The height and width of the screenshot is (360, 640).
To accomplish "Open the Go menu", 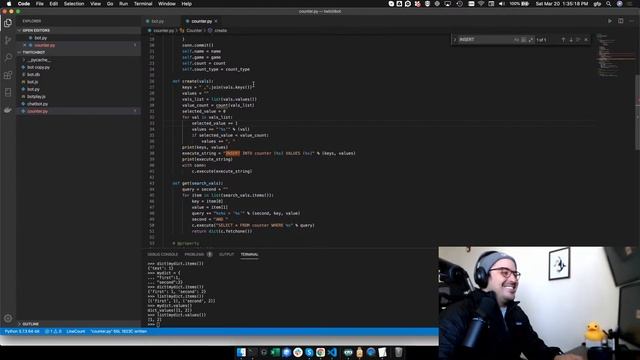I will pyautogui.click(x=110, y=4).
